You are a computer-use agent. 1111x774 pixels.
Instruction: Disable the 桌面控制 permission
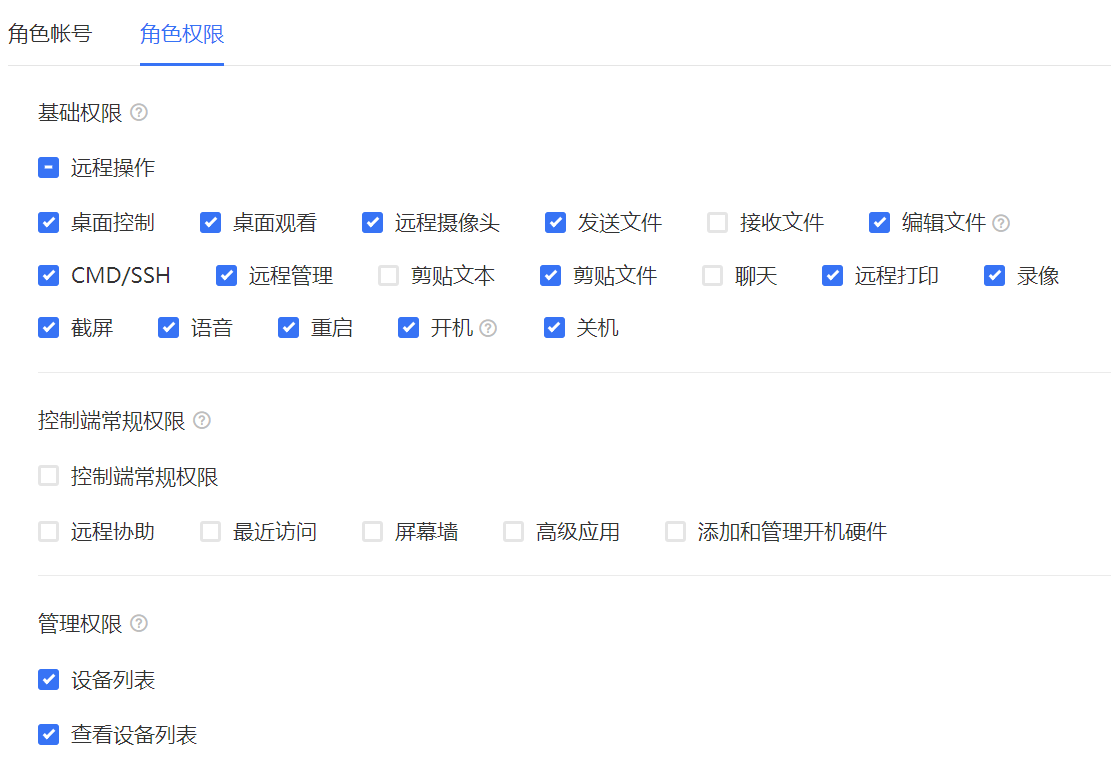tap(48, 223)
